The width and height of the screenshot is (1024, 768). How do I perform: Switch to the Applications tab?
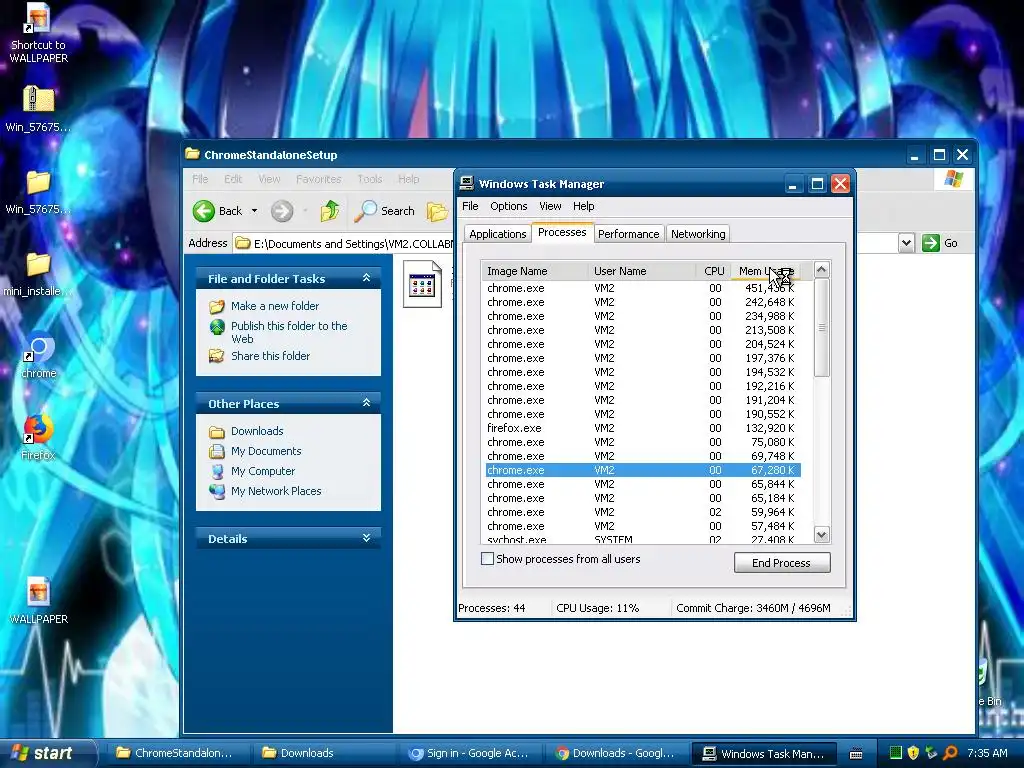click(x=498, y=234)
